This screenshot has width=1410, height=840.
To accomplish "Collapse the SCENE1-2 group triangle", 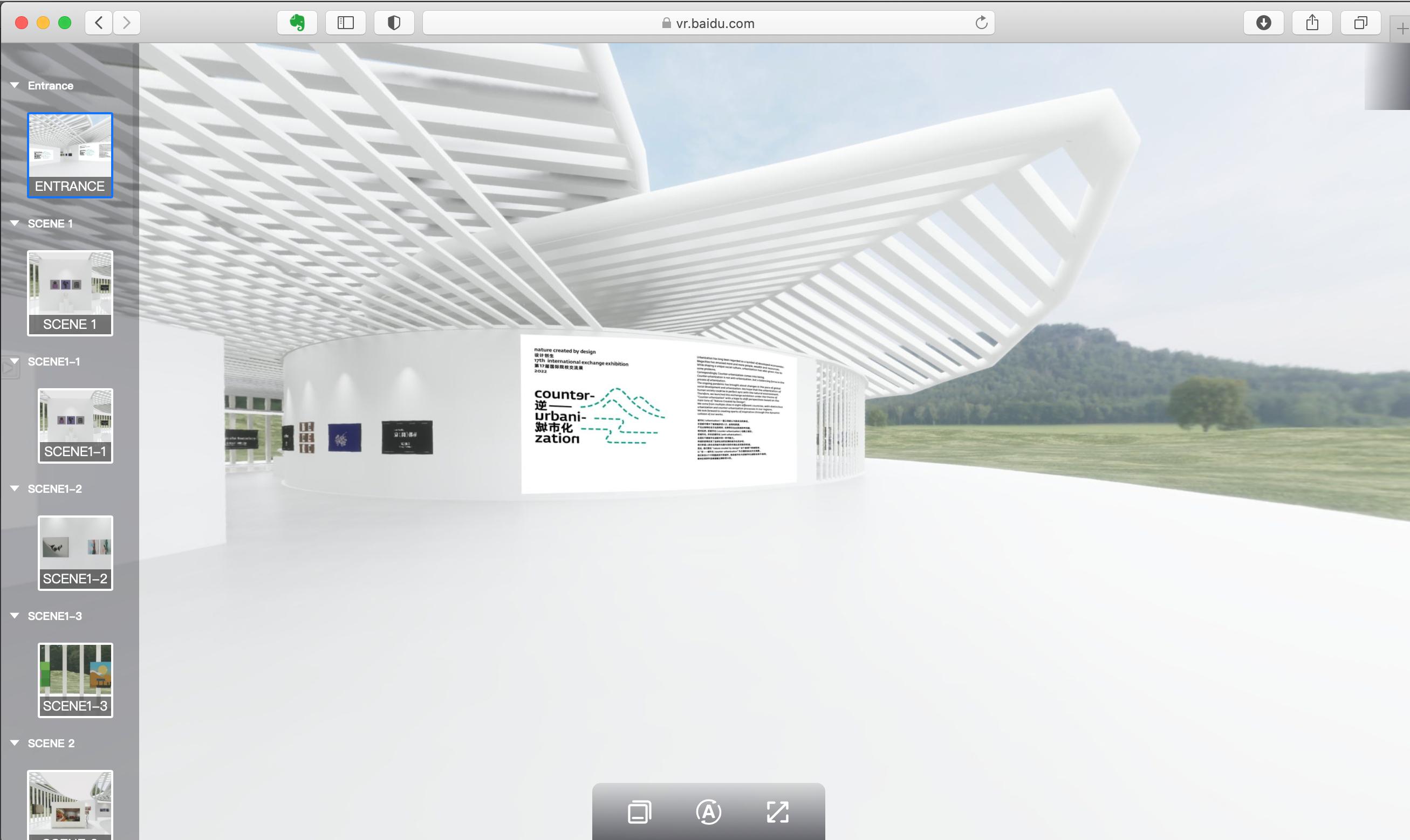I will click(x=15, y=488).
